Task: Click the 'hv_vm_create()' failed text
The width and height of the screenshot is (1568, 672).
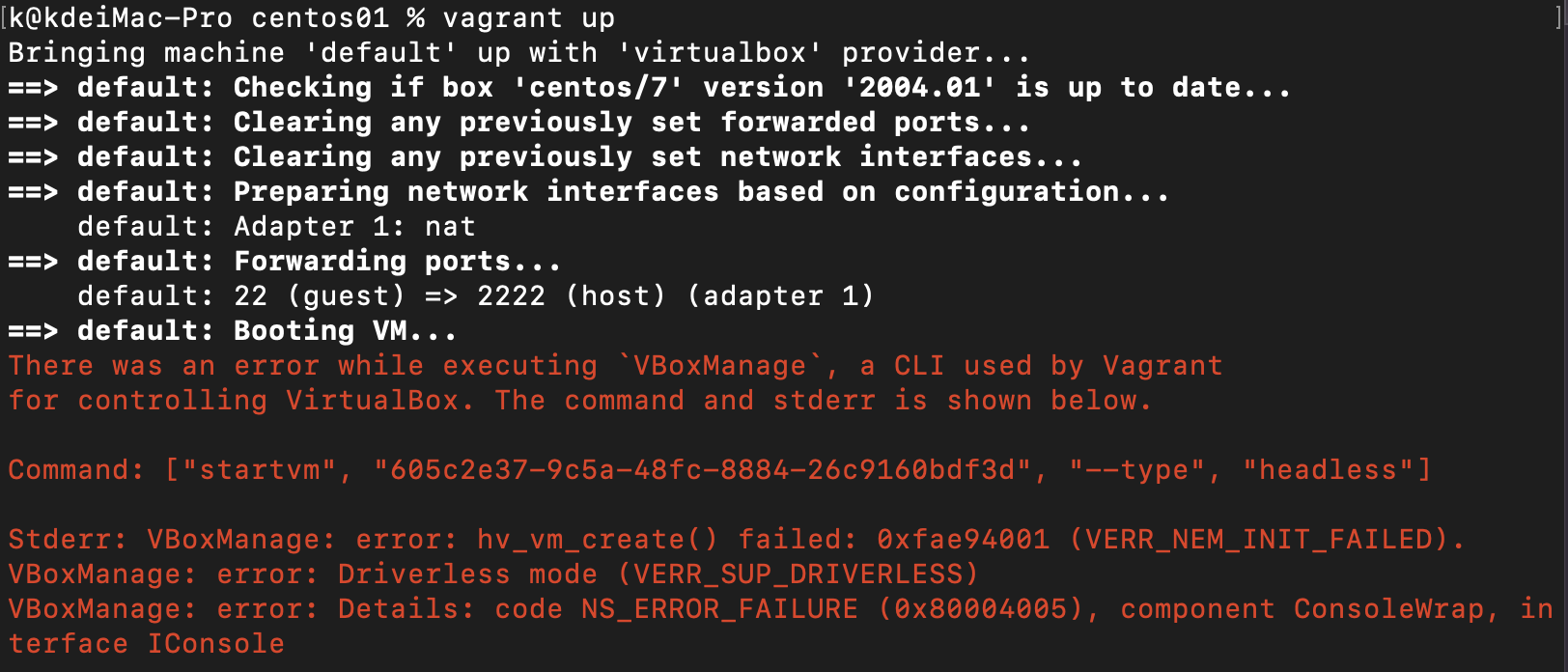Action: click(x=598, y=540)
